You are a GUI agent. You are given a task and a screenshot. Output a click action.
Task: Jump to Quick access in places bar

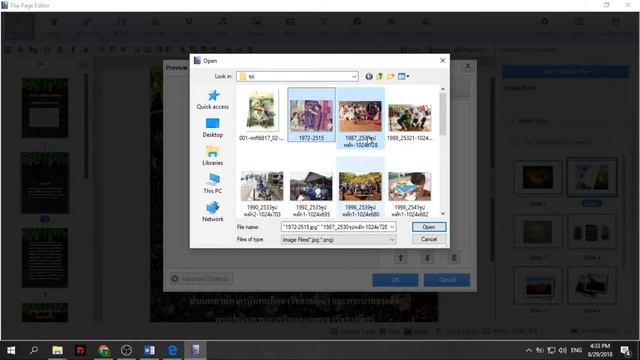(213, 100)
